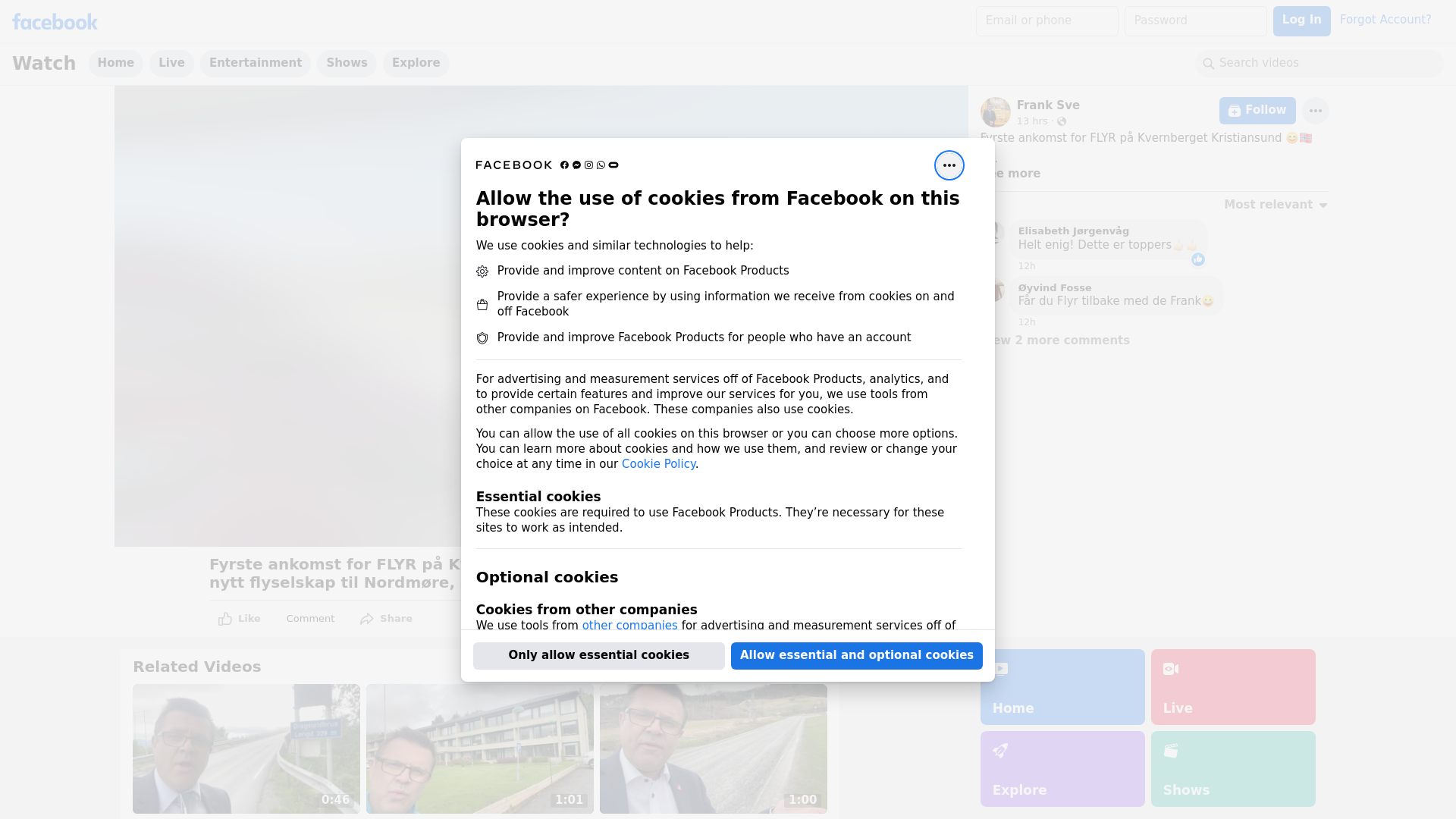1456x819 pixels.
Task: Click the Share arrow icon under video
Action: [x=367, y=619]
